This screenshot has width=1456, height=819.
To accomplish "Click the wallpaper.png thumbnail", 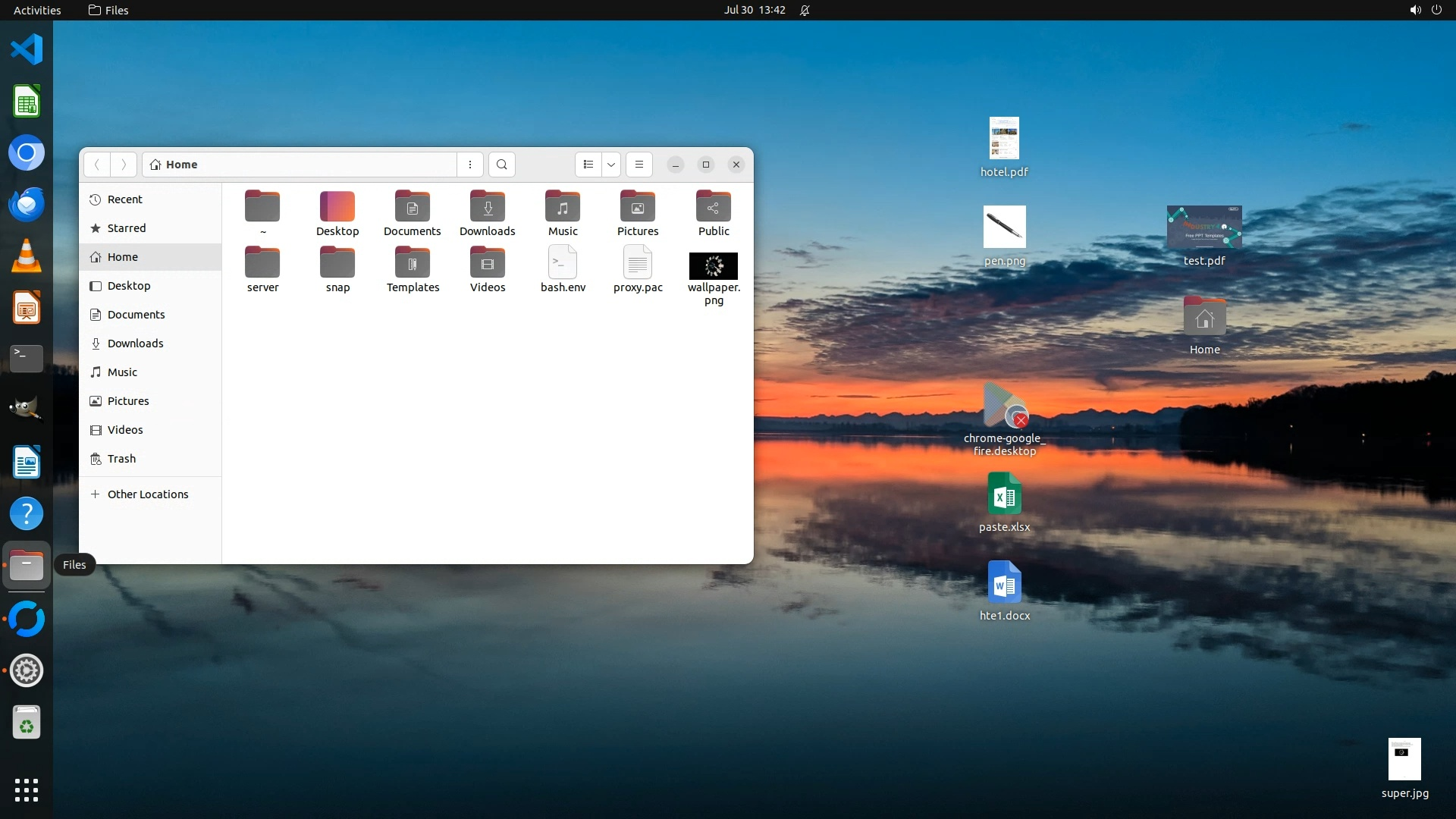I will (713, 266).
